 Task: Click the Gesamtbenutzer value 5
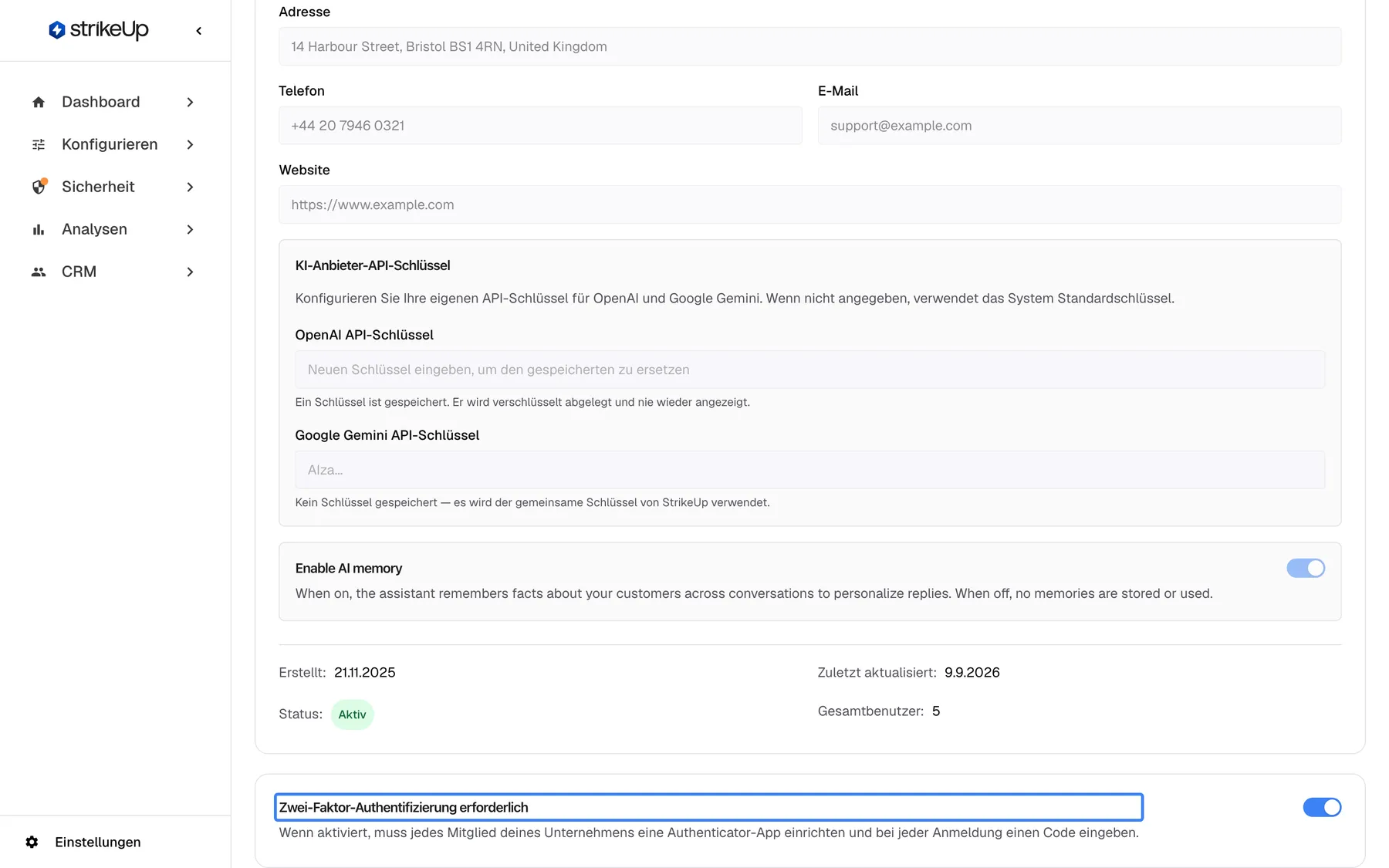click(936, 711)
